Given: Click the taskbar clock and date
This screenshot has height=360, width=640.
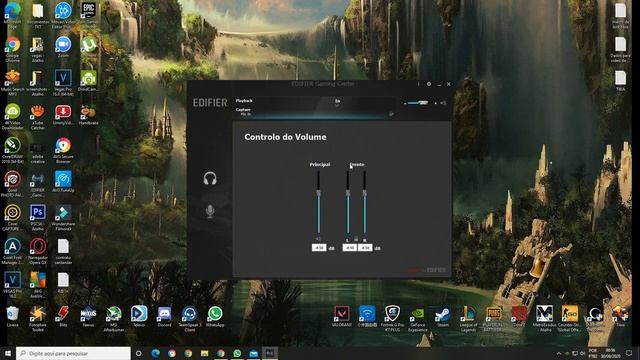Looking at the screenshot, I should point(611,353).
